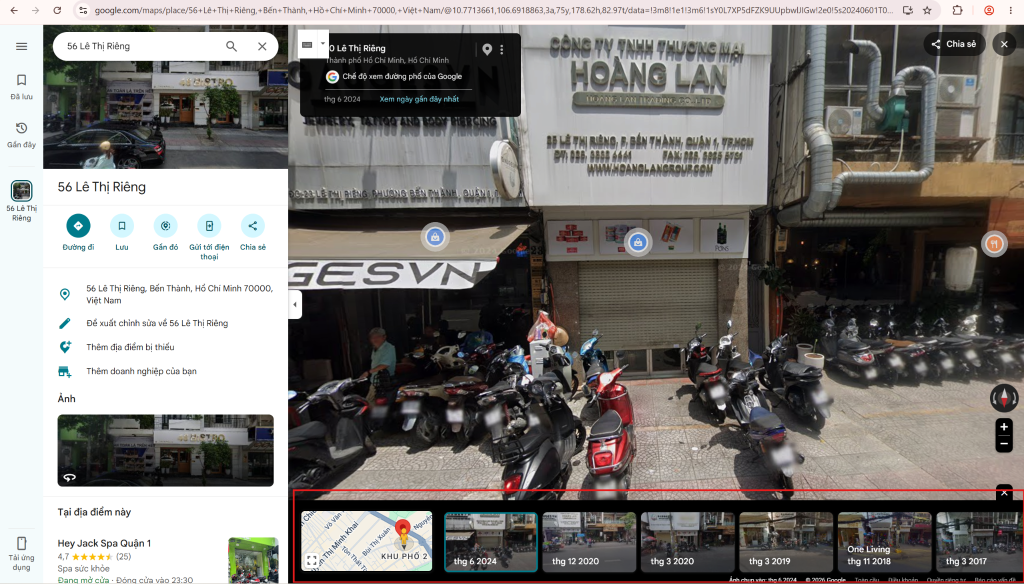Click Đề xuất chỉnh sửa về 56 Lê Thị Riêng
This screenshot has height=584, width=1024.
click(x=166, y=323)
